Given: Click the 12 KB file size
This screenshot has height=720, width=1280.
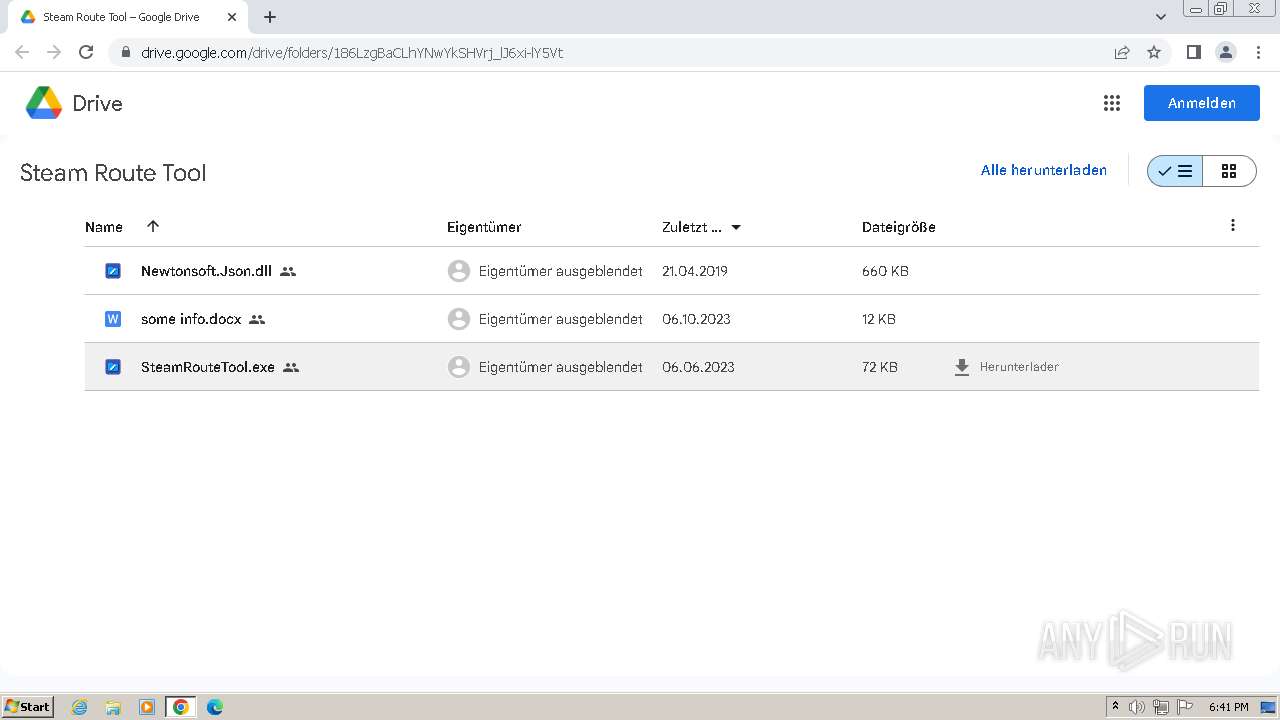Looking at the screenshot, I should point(879,319).
